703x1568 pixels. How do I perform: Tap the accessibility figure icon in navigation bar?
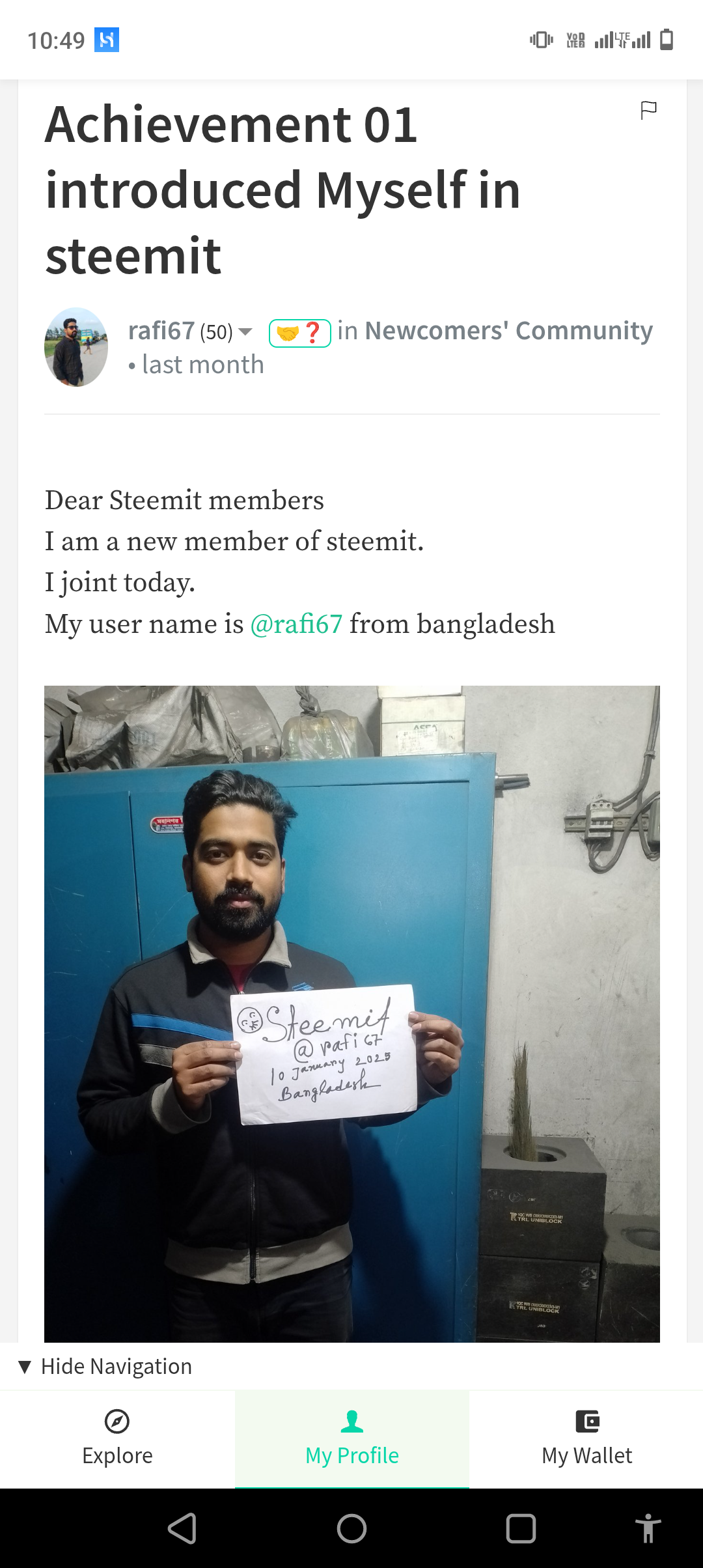[x=648, y=1528]
